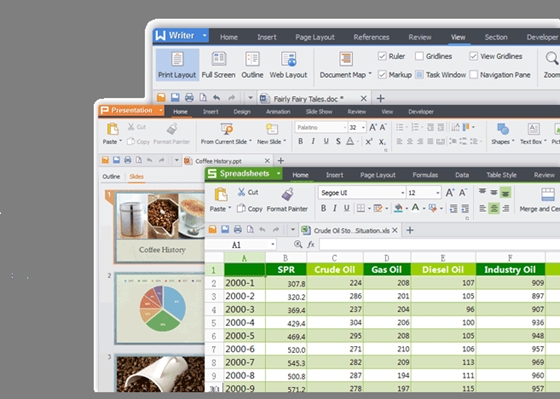This screenshot has width=560, height=399.
Task: Cut selection in Spreadsheets ribbon
Action: tap(248, 192)
